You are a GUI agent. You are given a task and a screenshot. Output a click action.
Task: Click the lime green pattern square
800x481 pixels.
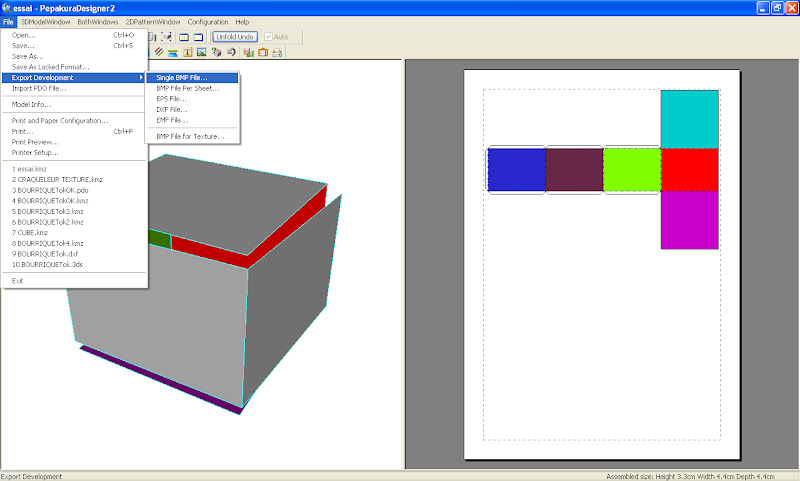[631, 170]
